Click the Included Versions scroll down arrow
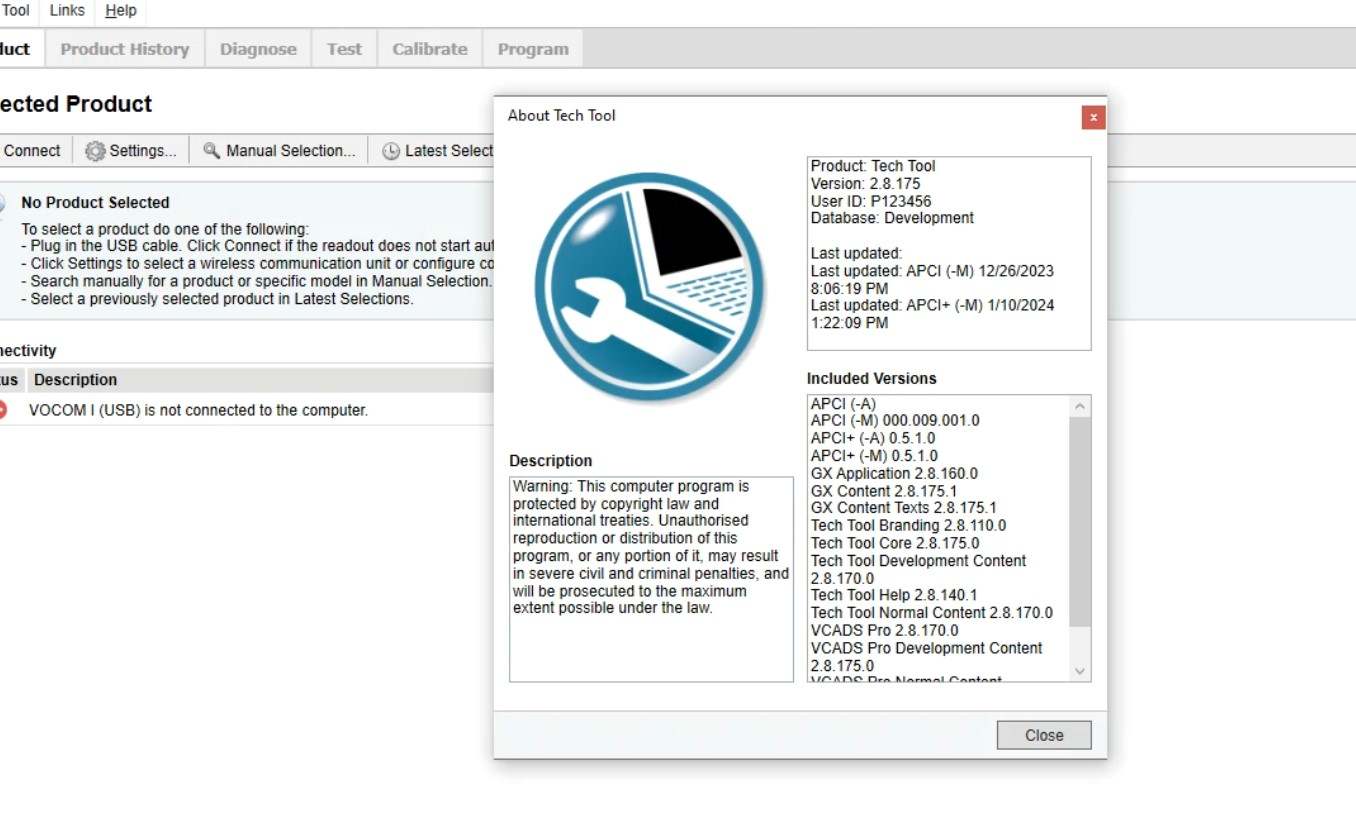1356x826 pixels. (x=1079, y=671)
